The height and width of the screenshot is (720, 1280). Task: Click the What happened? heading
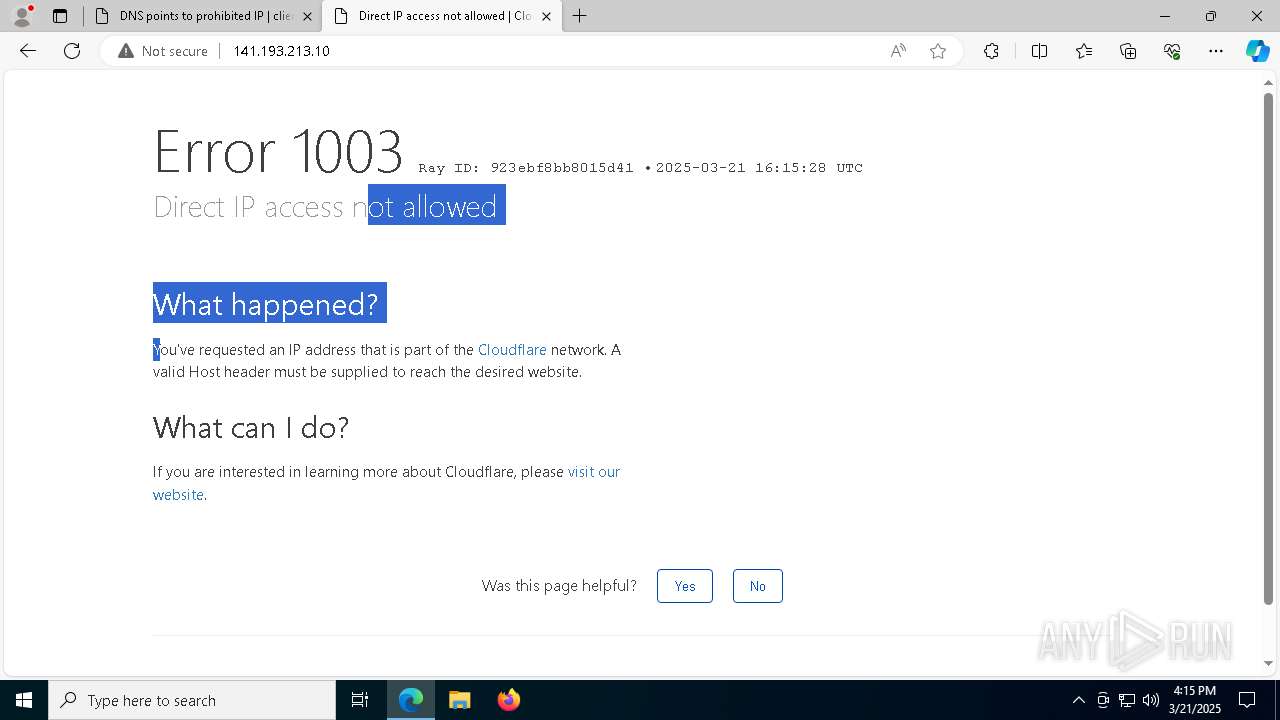click(266, 304)
